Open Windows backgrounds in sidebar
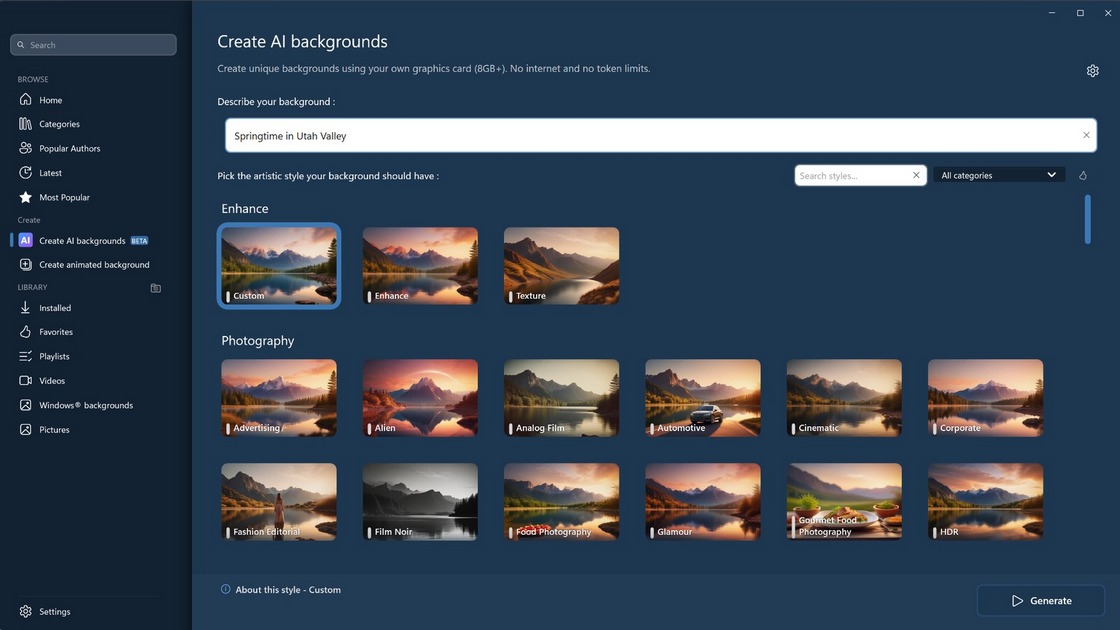 [86, 405]
